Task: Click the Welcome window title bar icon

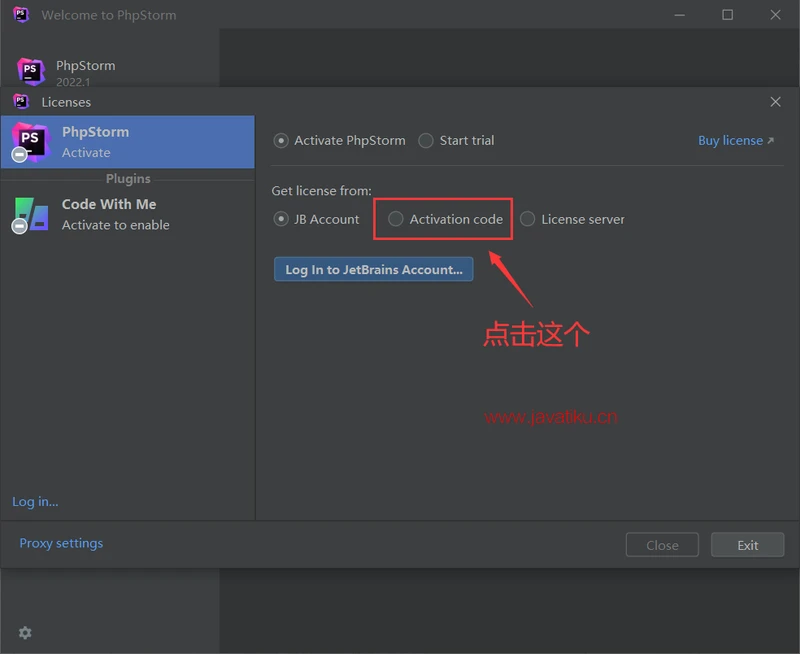Action: click(x=21, y=15)
